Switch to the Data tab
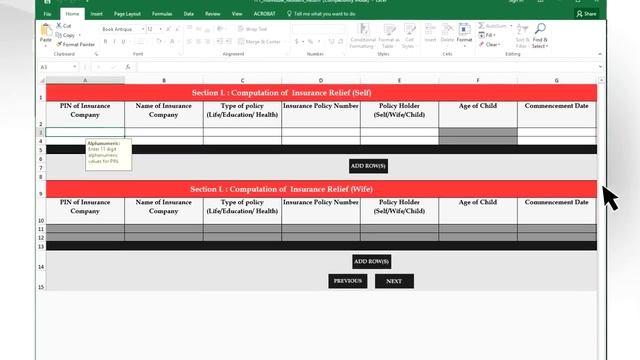Image resolution: width=640 pixels, height=360 pixels. 188,14
